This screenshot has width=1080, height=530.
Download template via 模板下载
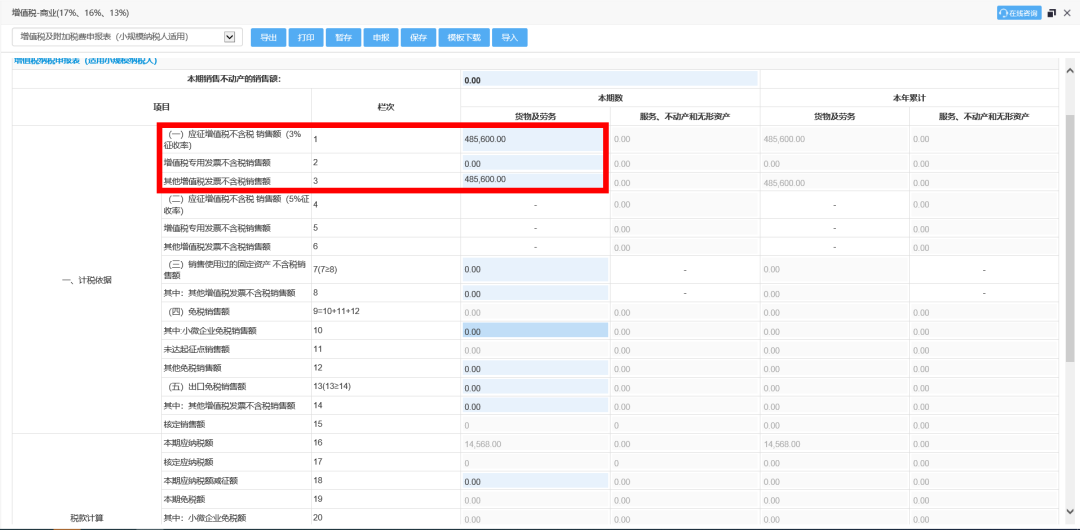pyautogui.click(x=463, y=37)
